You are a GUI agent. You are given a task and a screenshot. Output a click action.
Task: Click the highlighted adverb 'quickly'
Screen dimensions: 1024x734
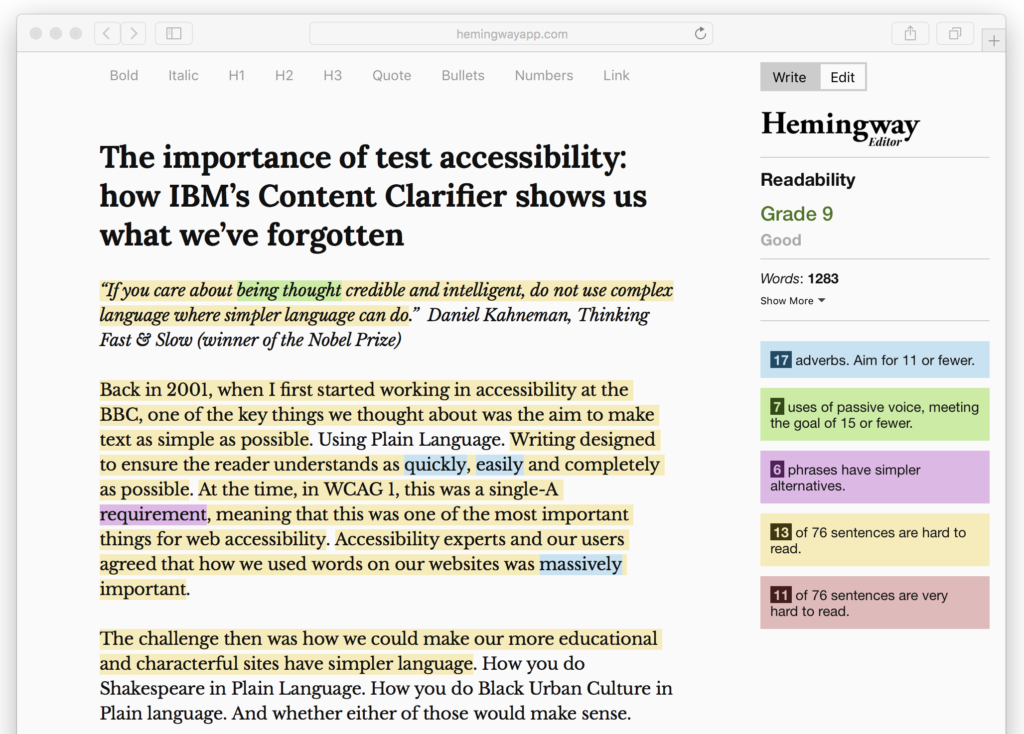point(436,464)
